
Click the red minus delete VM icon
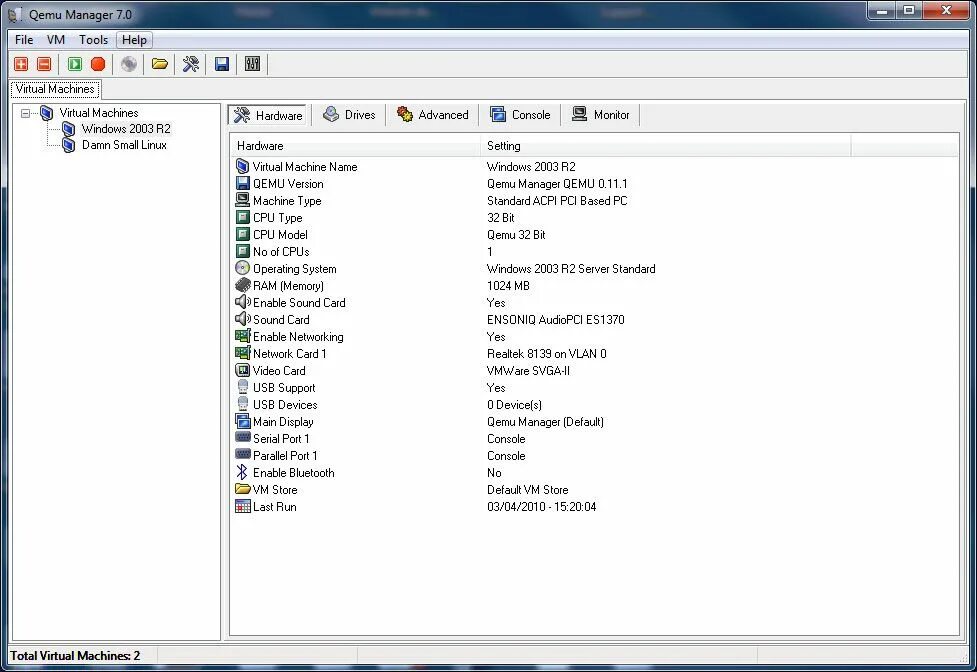point(44,64)
